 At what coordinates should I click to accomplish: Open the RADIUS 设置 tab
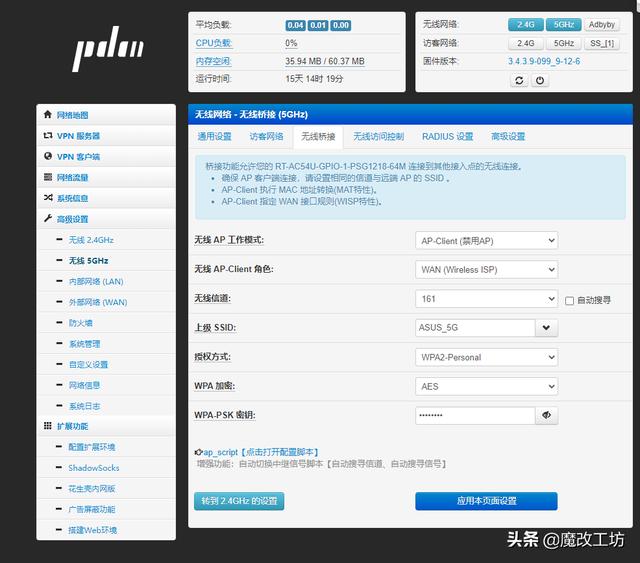click(447, 137)
